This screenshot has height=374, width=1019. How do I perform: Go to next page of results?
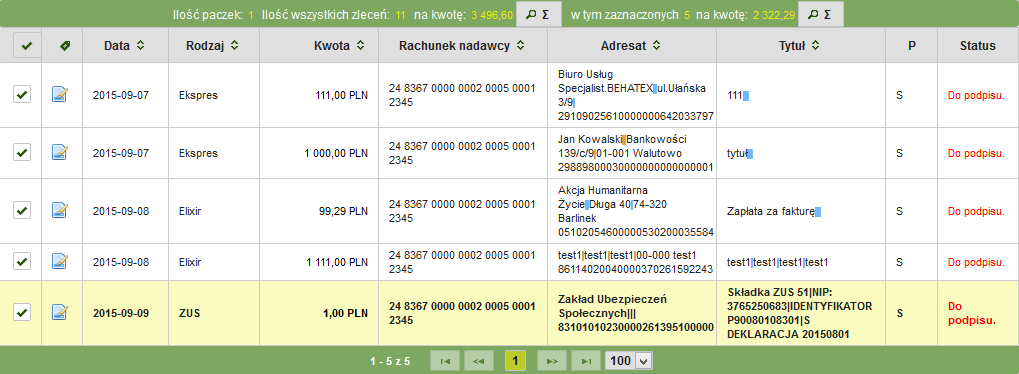(552, 361)
